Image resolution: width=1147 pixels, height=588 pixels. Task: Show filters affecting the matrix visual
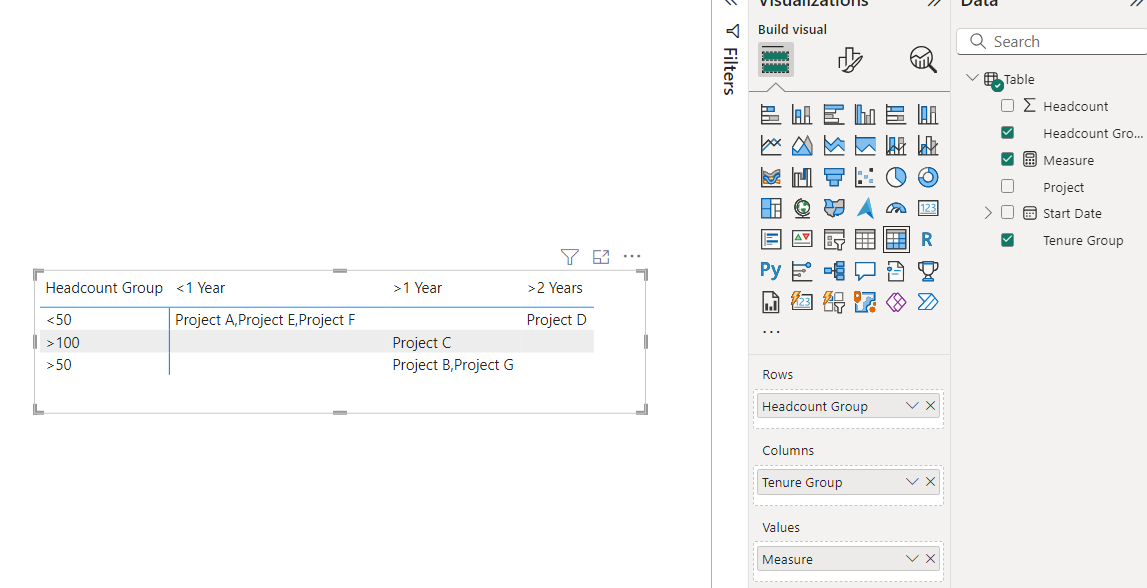[570, 257]
